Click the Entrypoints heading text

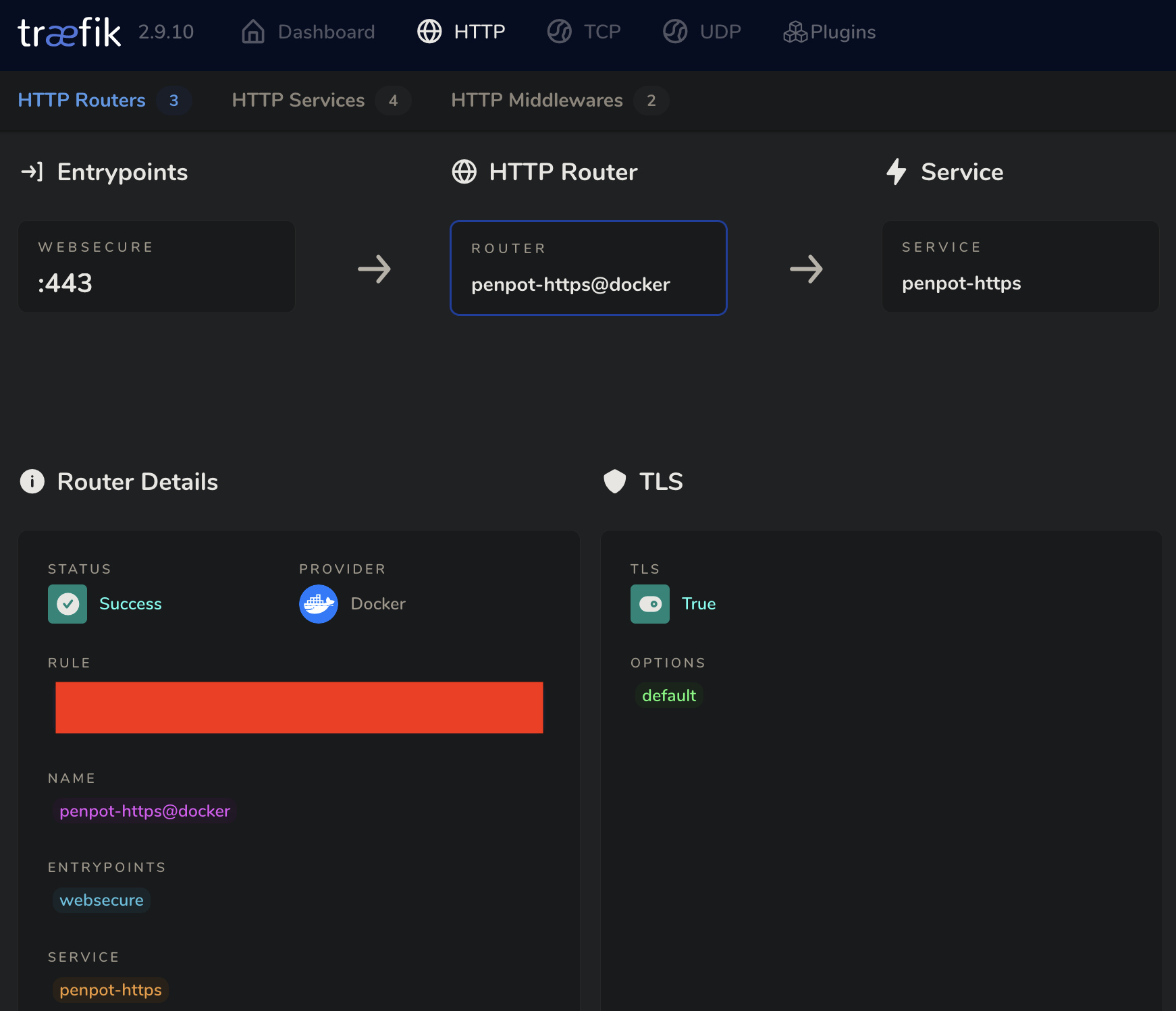point(123,172)
